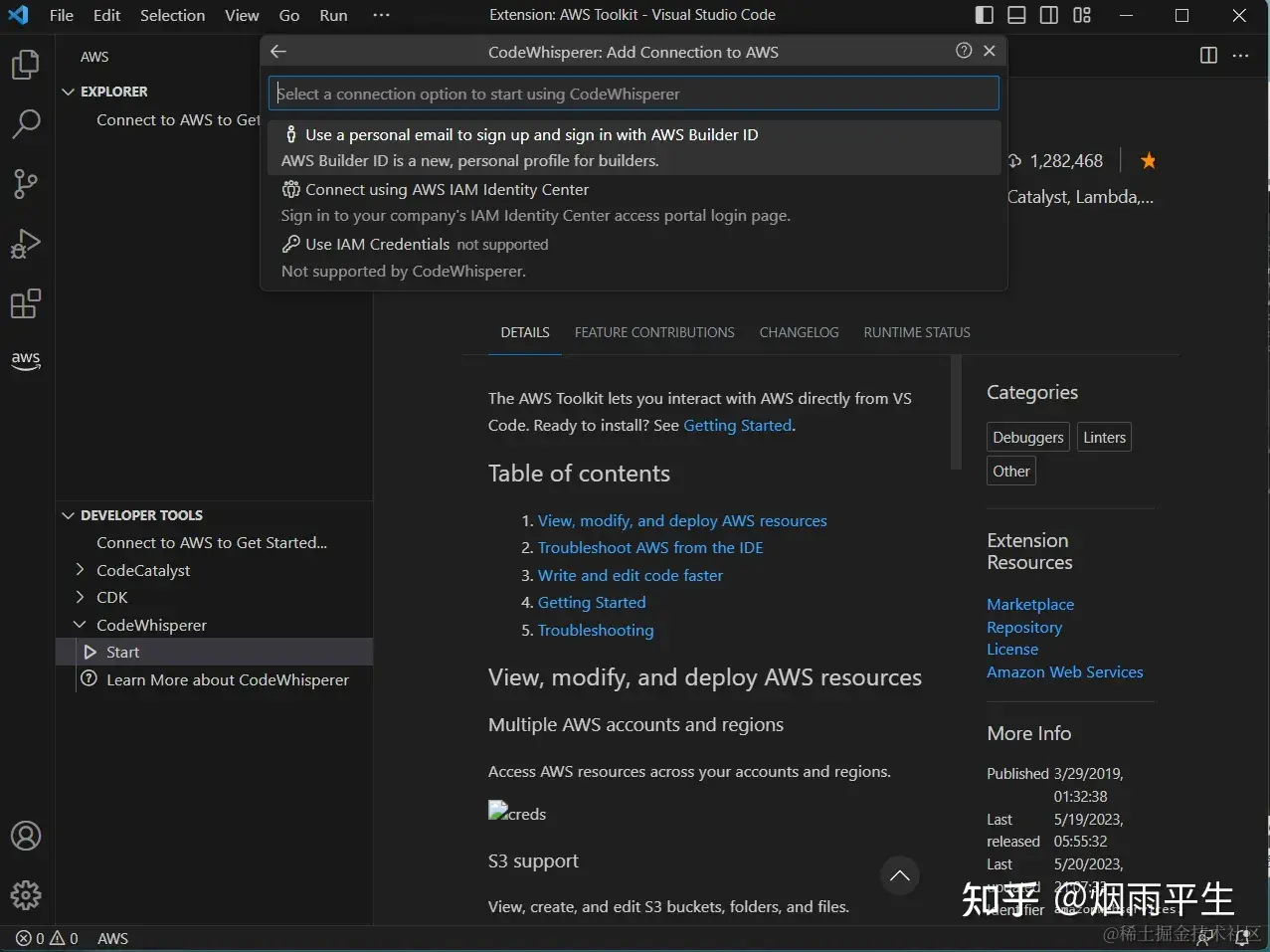Open the Selection menu
The width and height of the screenshot is (1270, 952).
(172, 15)
